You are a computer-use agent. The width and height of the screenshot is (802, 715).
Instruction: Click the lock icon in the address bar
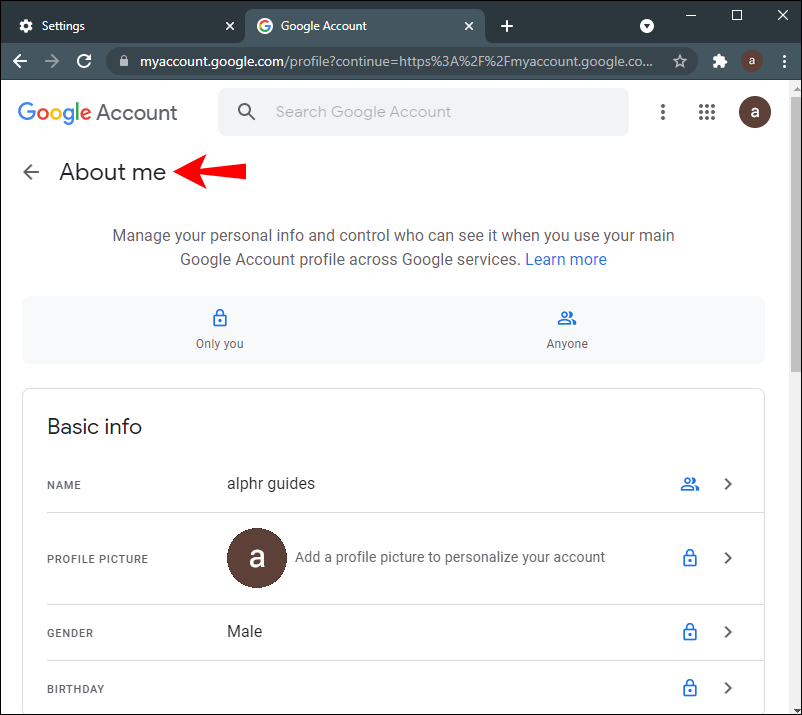pyautogui.click(x=123, y=61)
